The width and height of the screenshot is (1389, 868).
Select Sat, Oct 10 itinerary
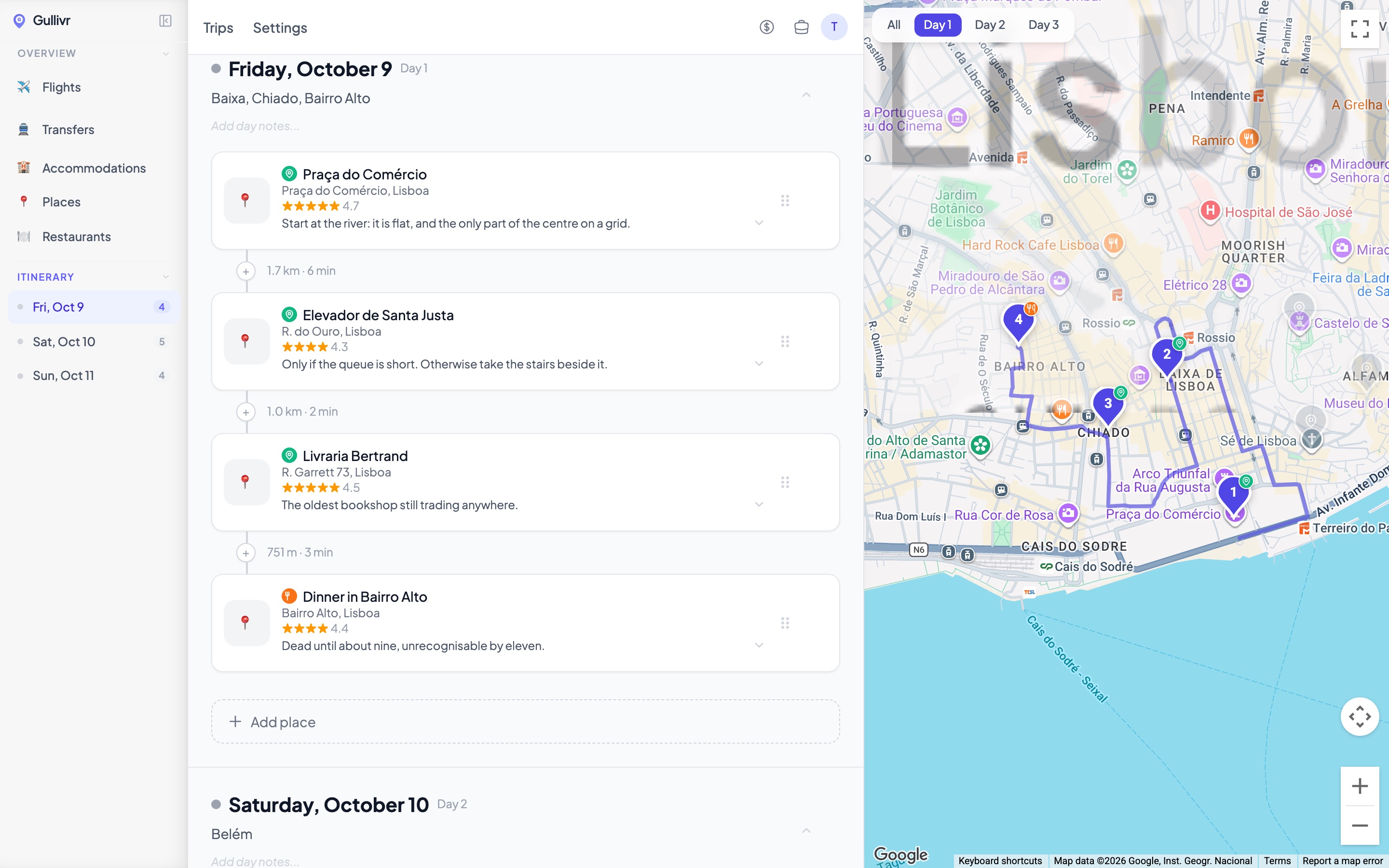tap(94, 341)
